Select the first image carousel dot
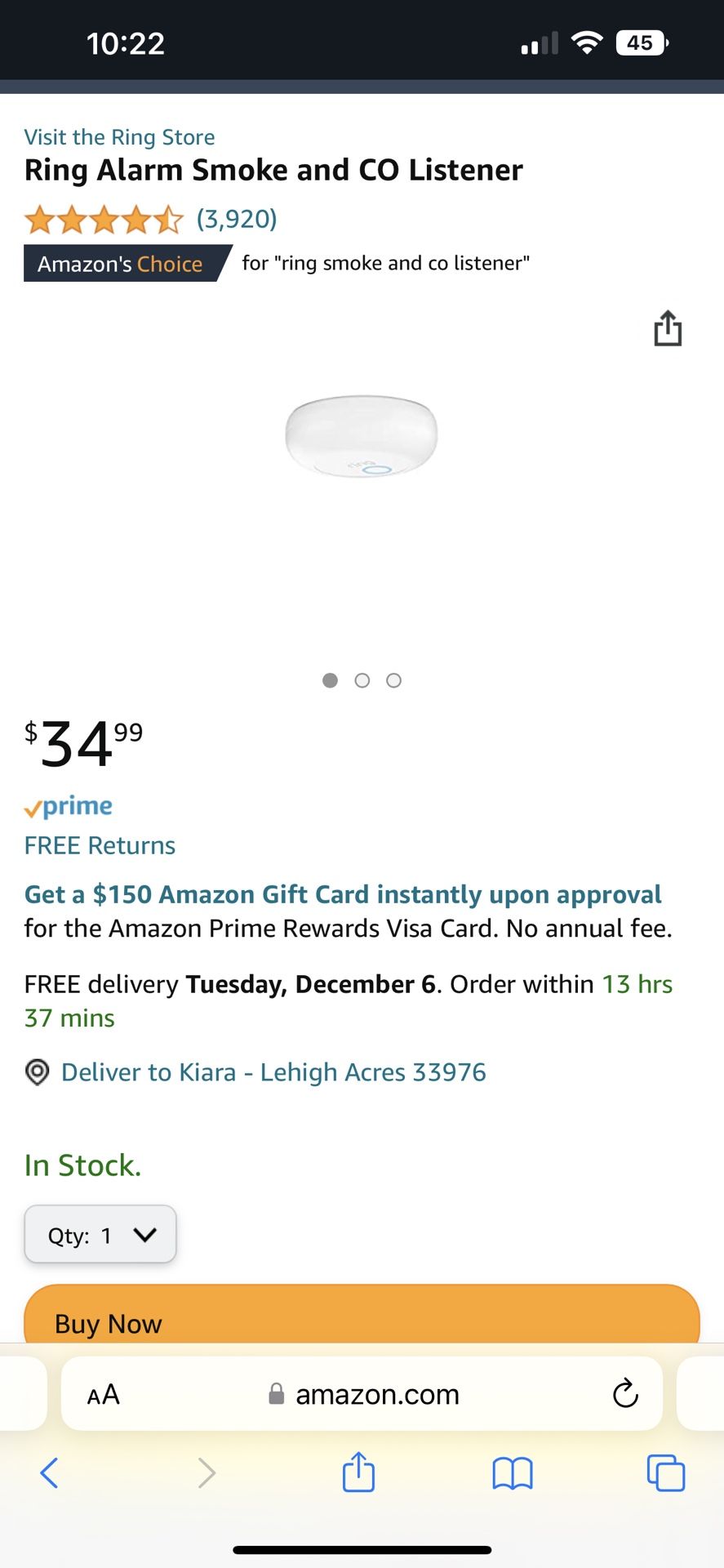724x1568 pixels. [330, 680]
